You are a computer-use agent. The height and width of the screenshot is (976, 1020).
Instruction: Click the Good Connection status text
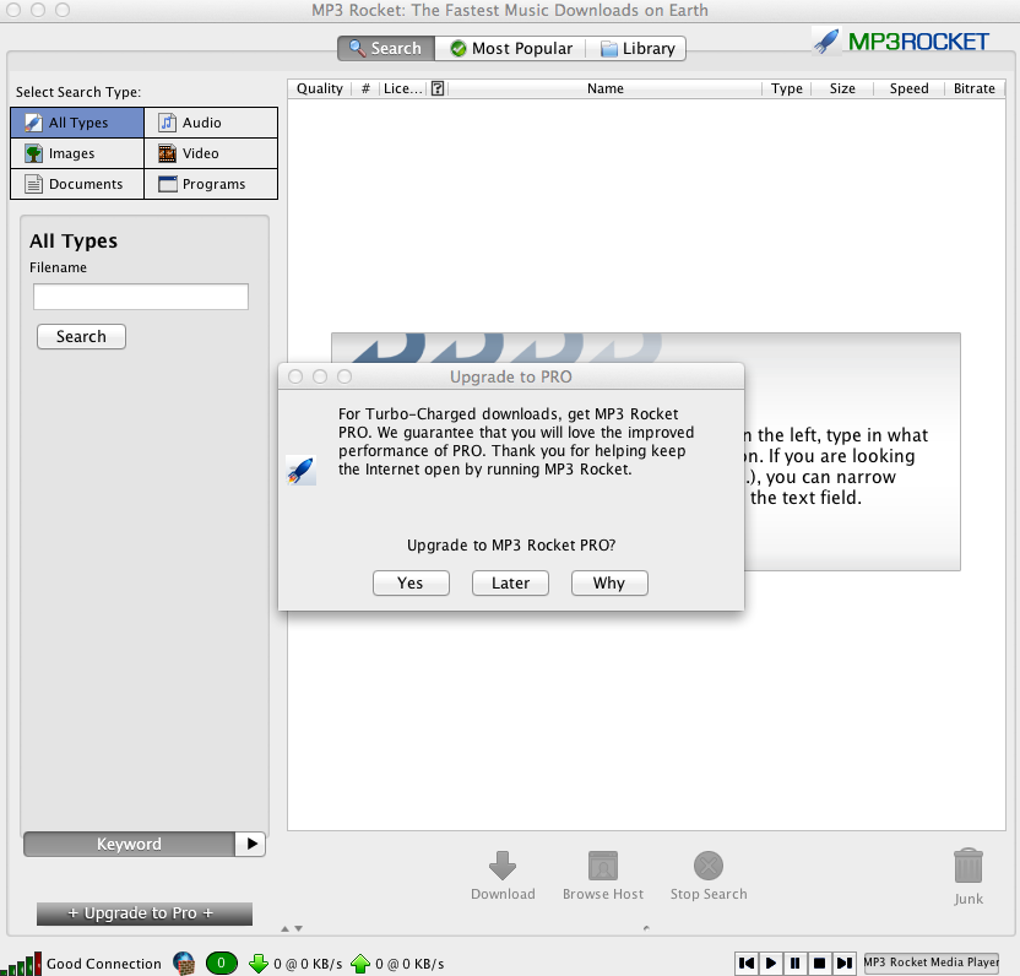104,964
